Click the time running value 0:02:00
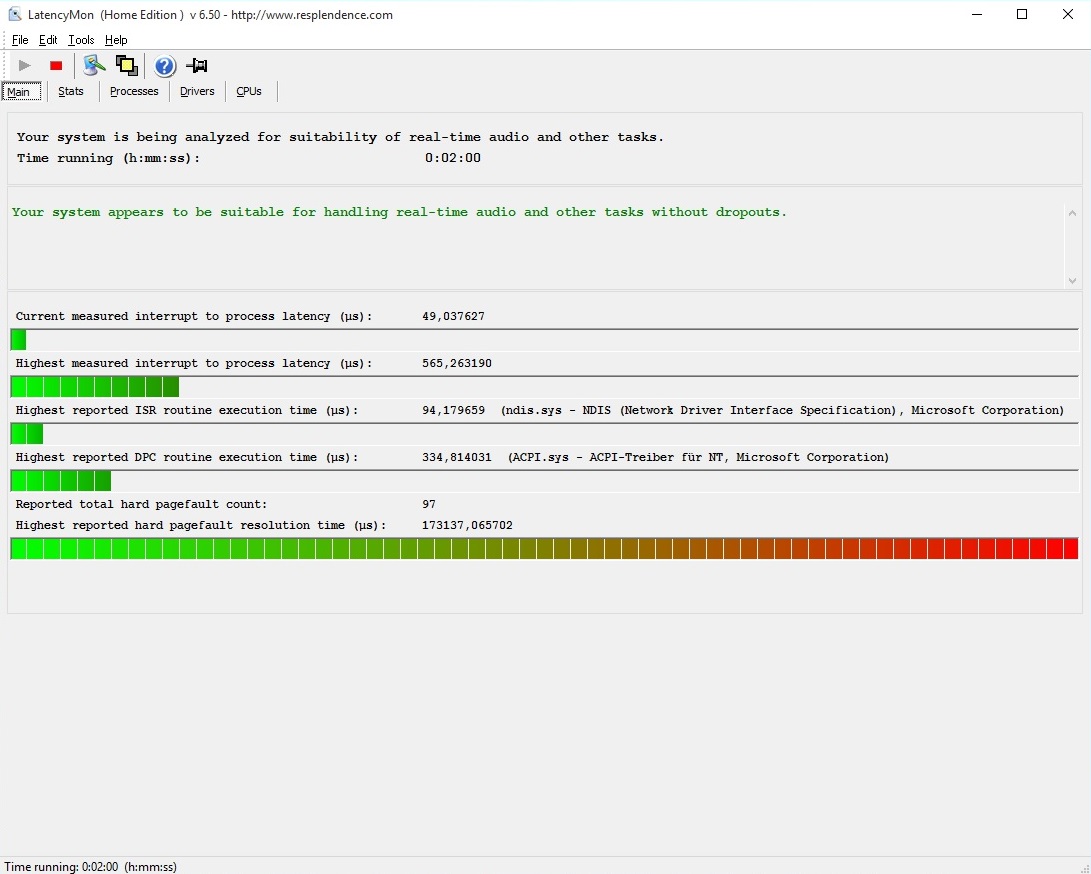 (453, 158)
